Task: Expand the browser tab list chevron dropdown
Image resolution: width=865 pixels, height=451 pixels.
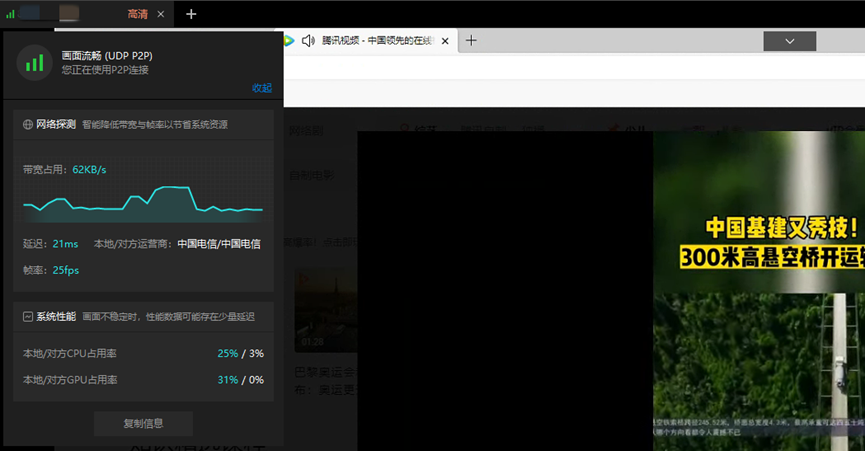Action: [789, 41]
